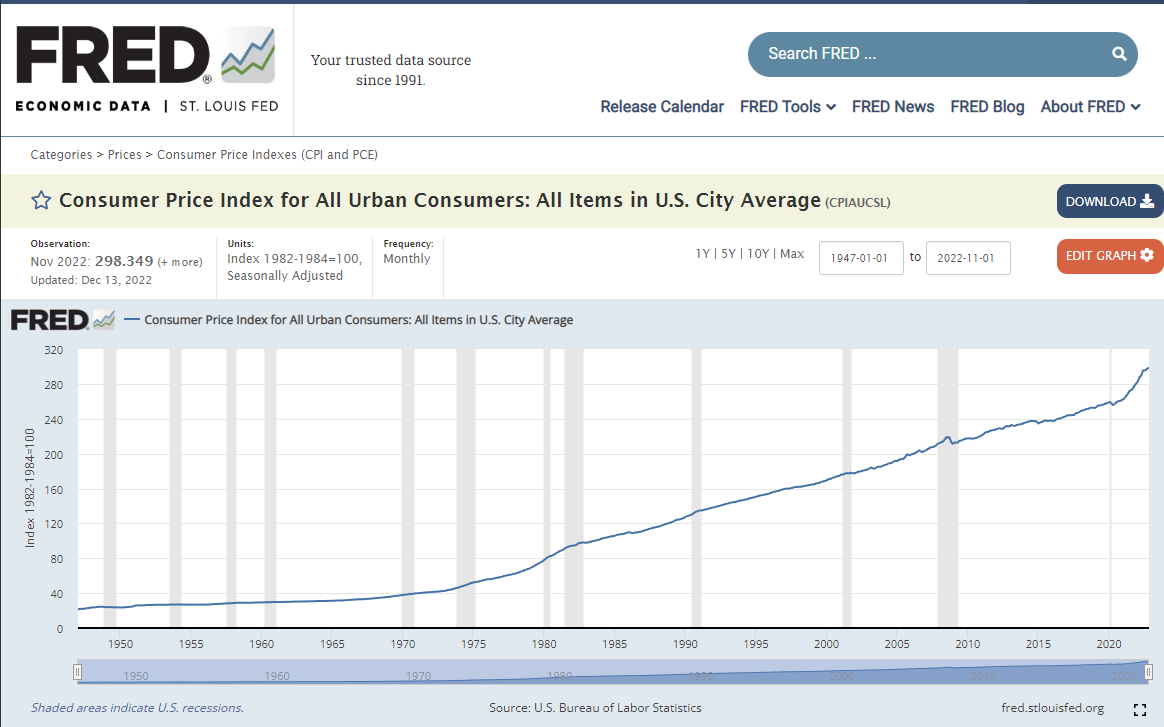Click the fullscreen icon below the graph

click(x=1139, y=710)
